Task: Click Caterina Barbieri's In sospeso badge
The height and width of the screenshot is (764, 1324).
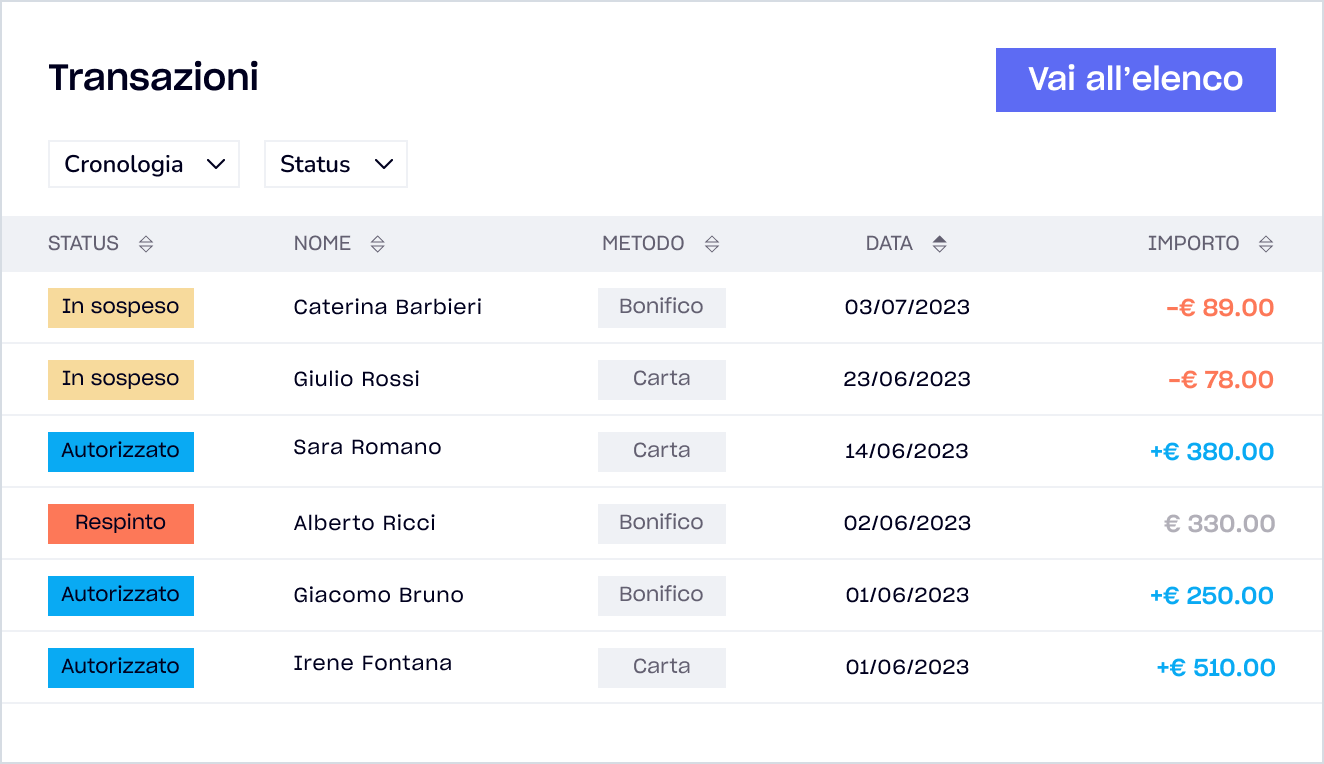Action: [x=121, y=307]
